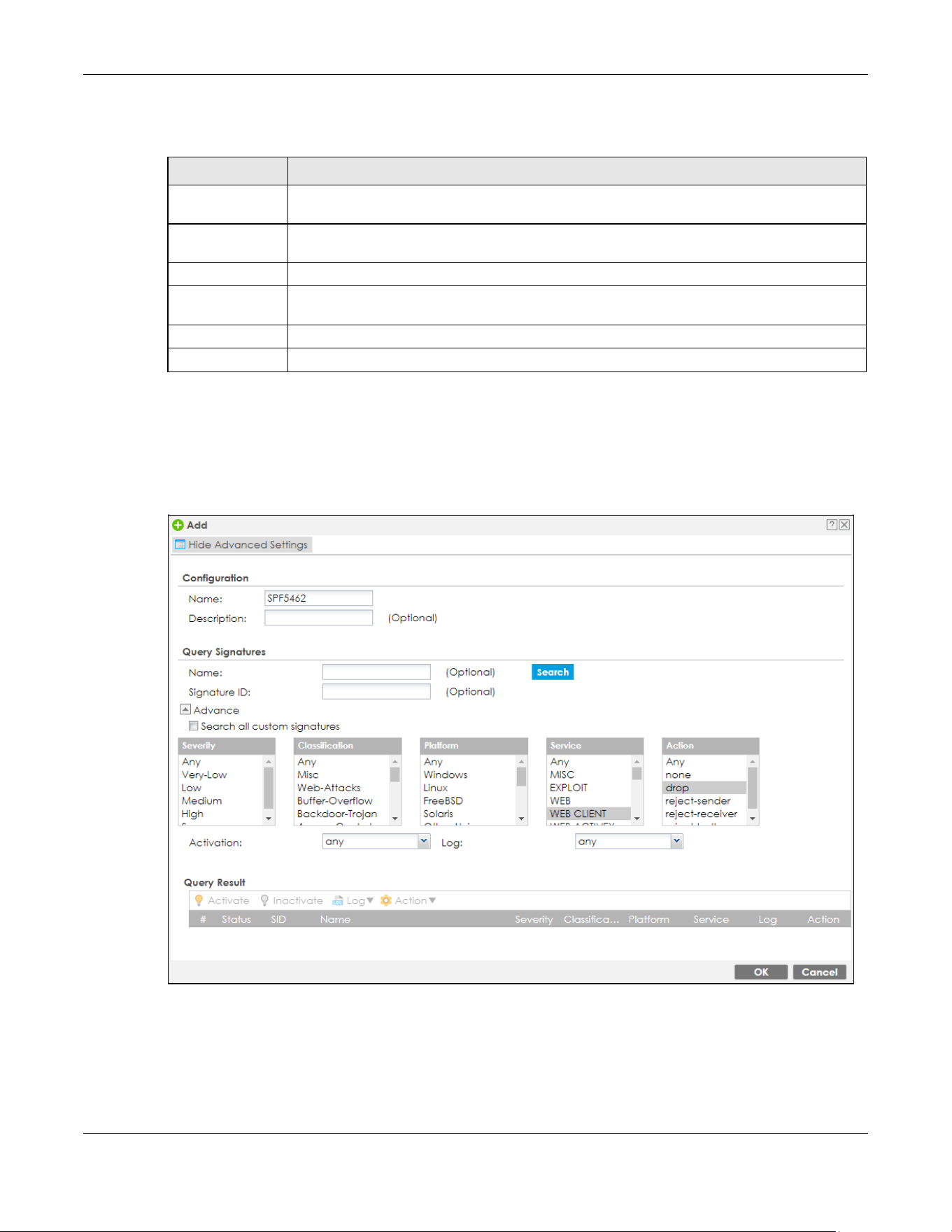Sort by Status column header
Image resolution: width=952 pixels, height=1232 pixels.
coord(236,919)
